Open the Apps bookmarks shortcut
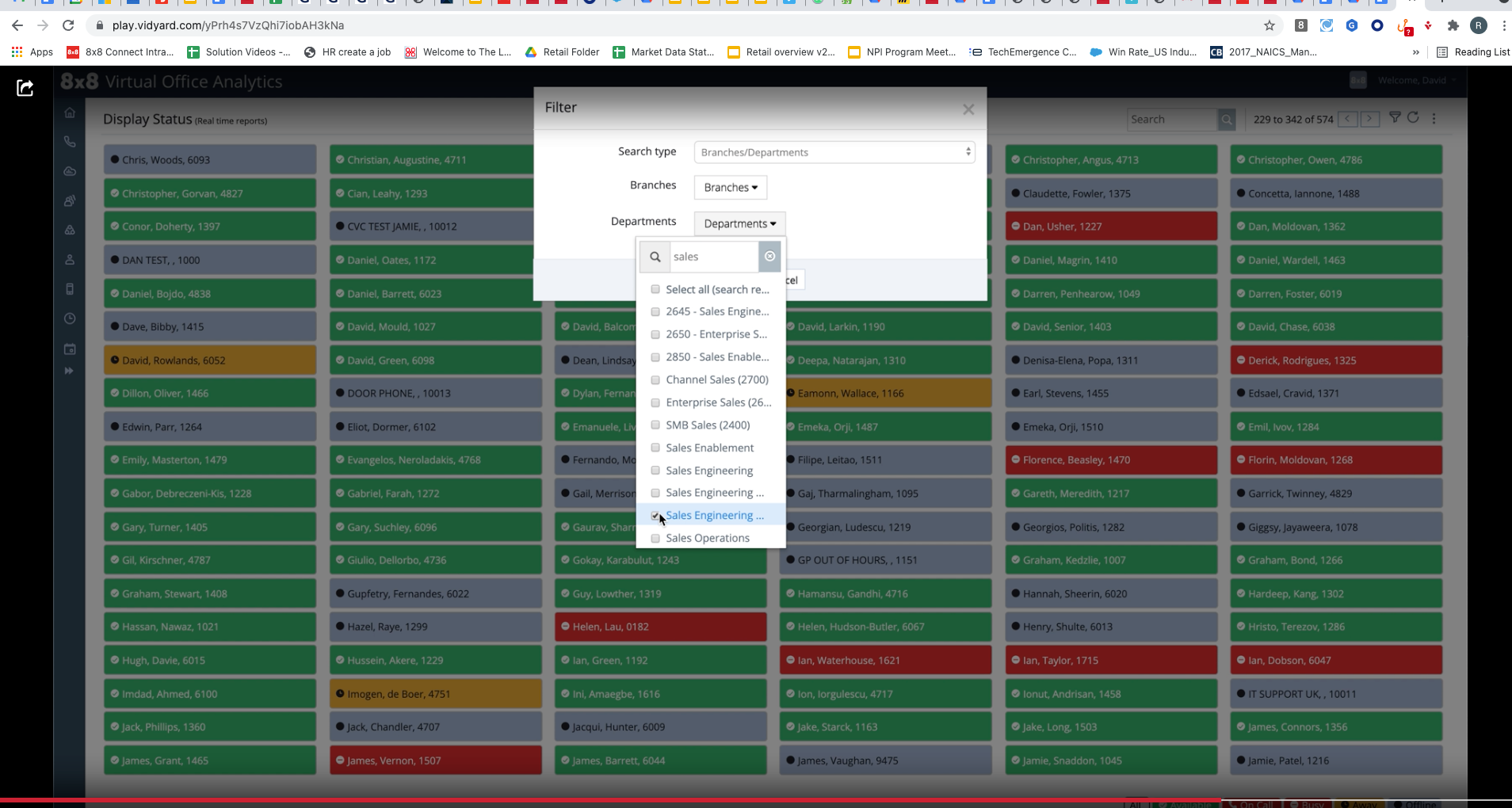Viewport: 1512px width, 808px height. pos(32,52)
